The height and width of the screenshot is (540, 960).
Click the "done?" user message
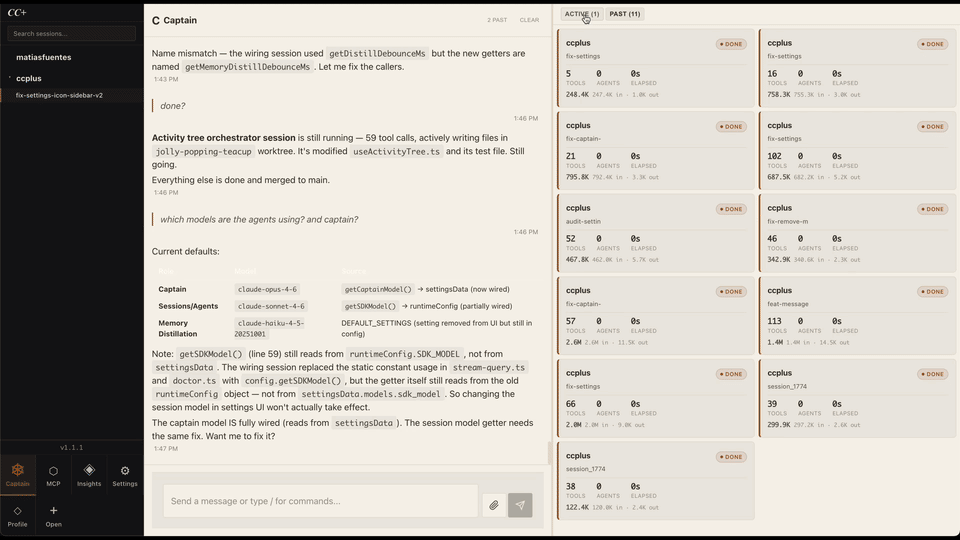coord(173,106)
